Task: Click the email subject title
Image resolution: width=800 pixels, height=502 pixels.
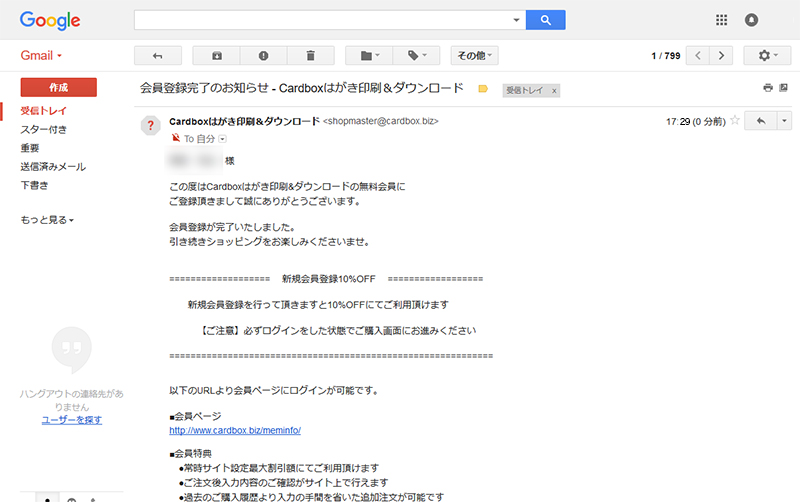Action: click(302, 88)
